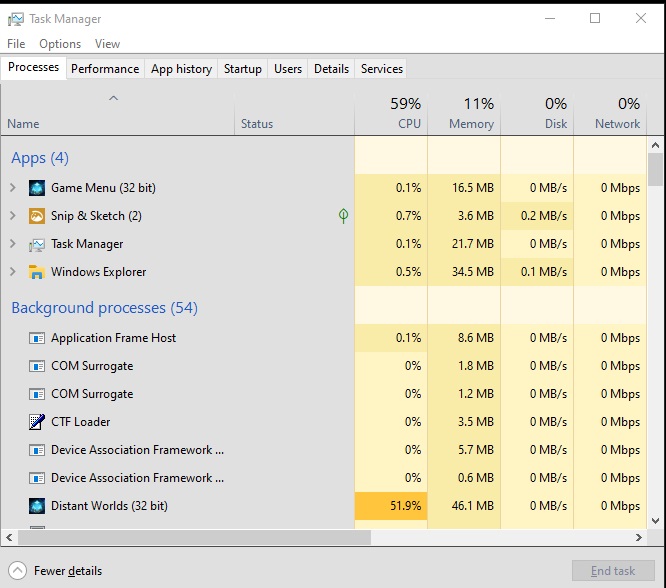Click the Snip & Sketch icon
Screen dimensions: 666x588
pos(37,216)
